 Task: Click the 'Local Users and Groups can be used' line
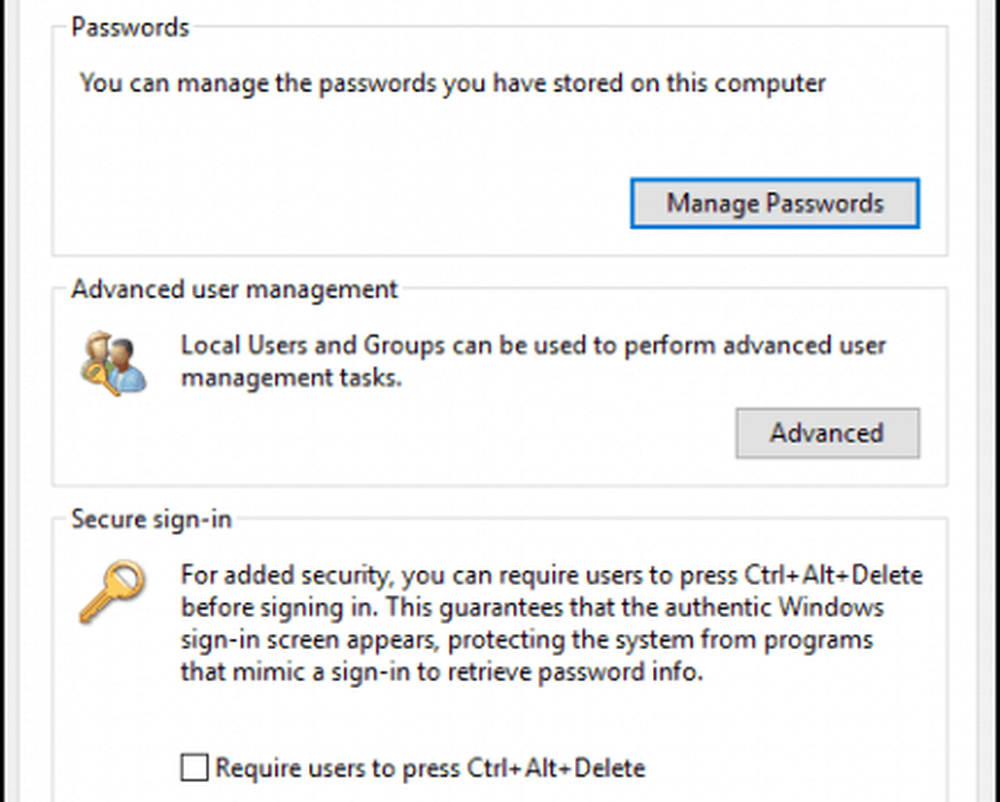[x=533, y=346]
